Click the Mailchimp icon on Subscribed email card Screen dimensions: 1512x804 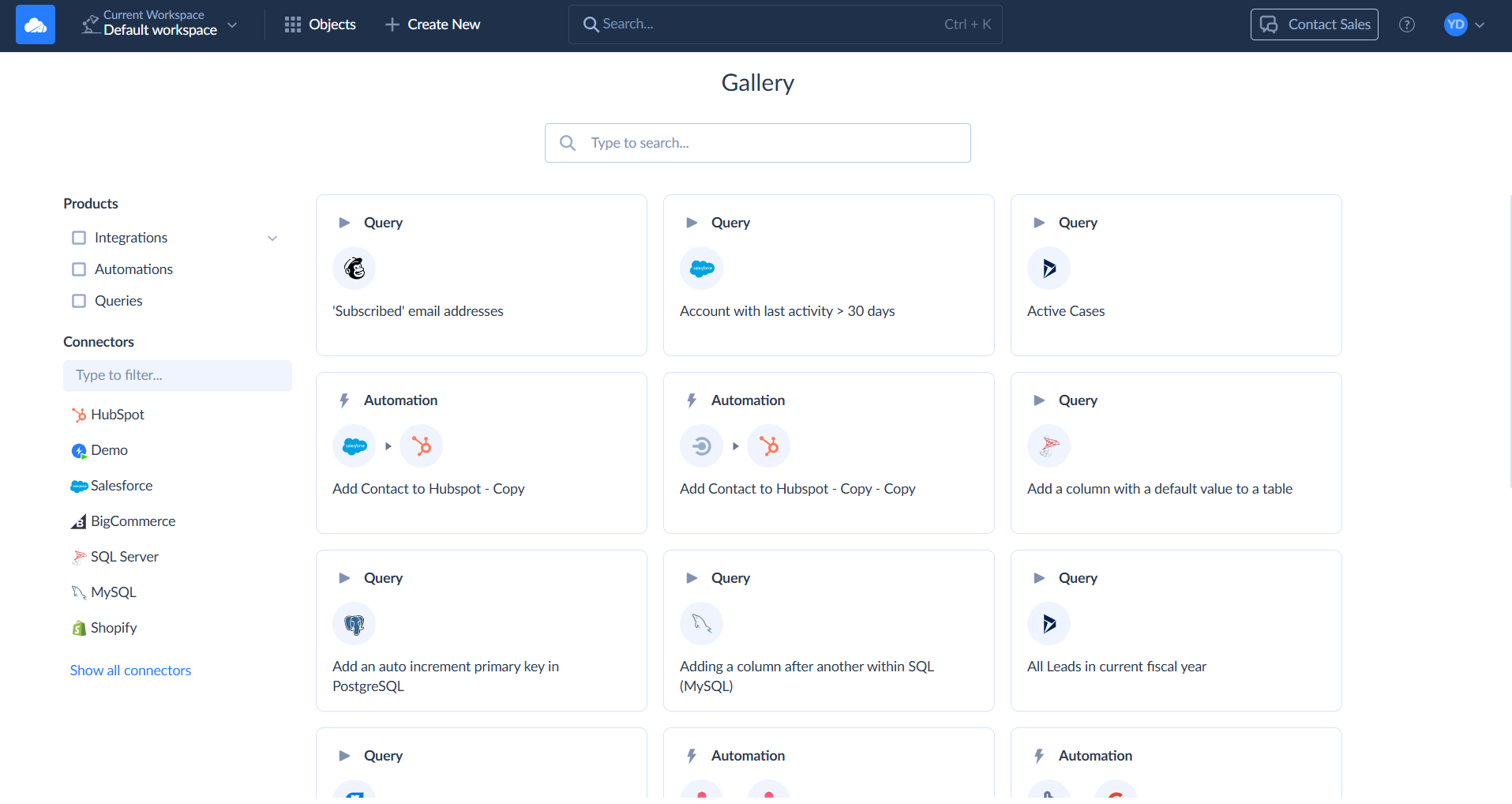pos(354,269)
